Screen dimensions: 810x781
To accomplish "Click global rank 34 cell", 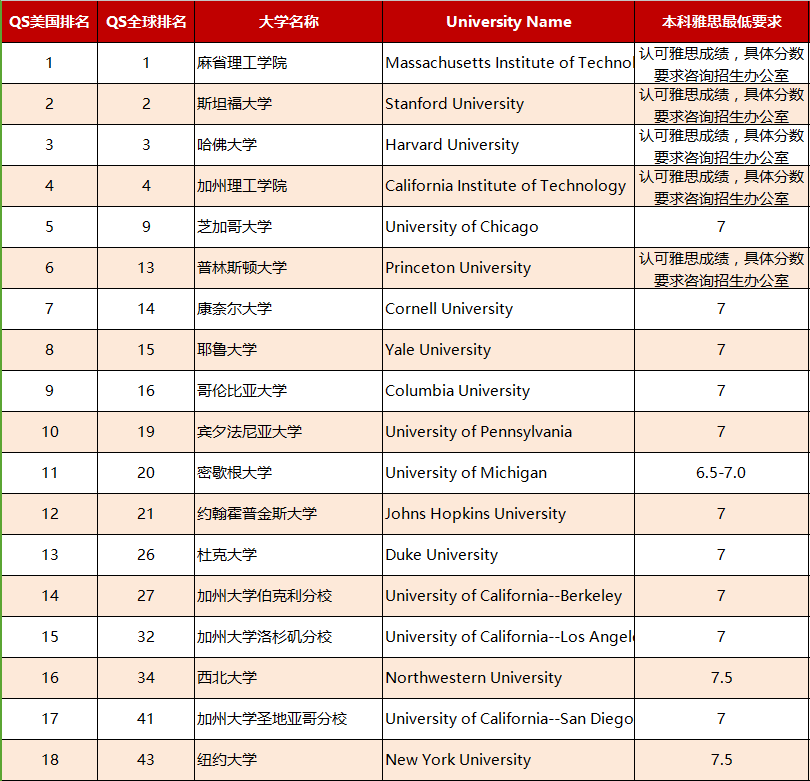I will (146, 678).
